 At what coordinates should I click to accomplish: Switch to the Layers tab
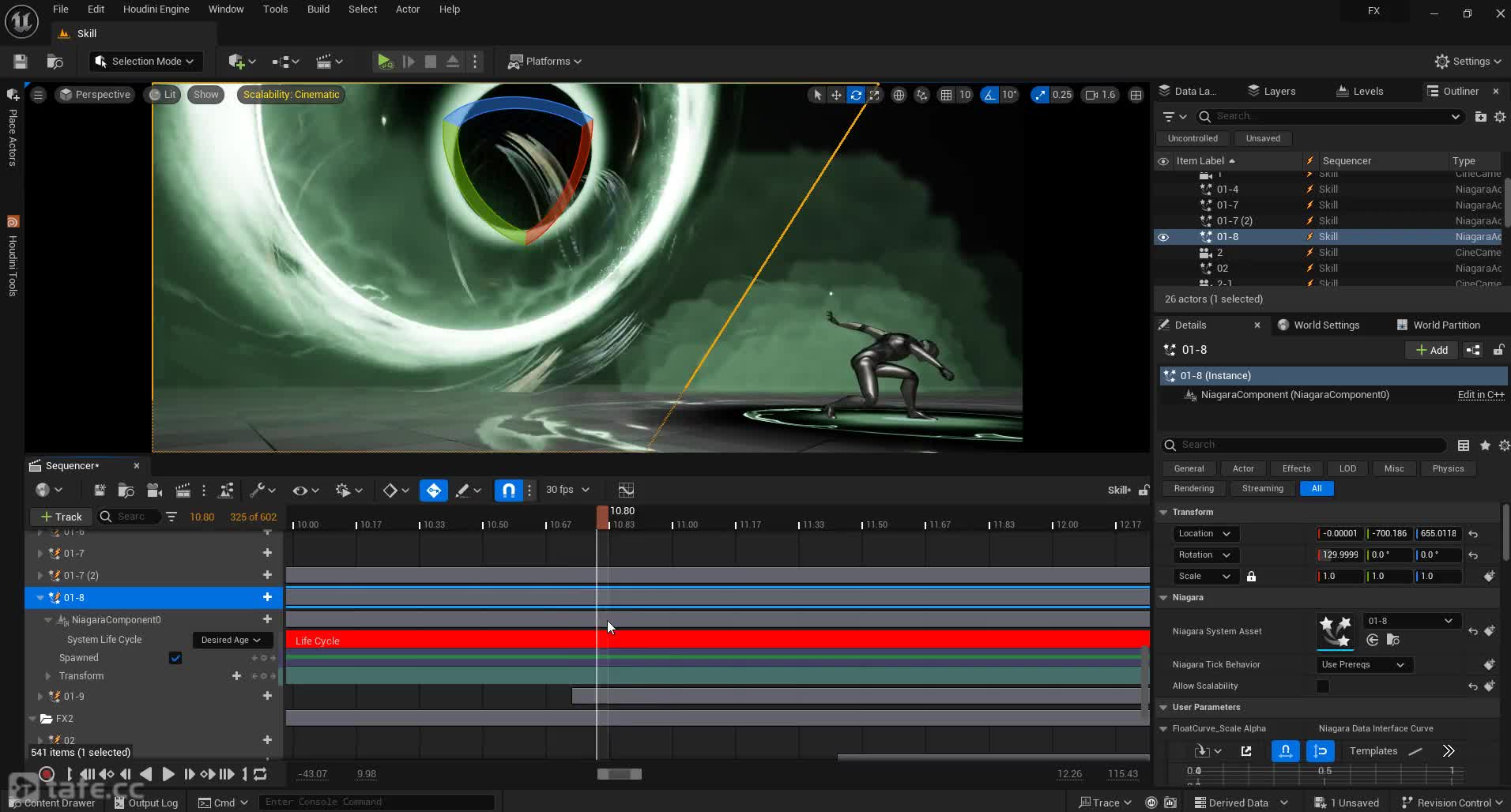[x=1271, y=92]
